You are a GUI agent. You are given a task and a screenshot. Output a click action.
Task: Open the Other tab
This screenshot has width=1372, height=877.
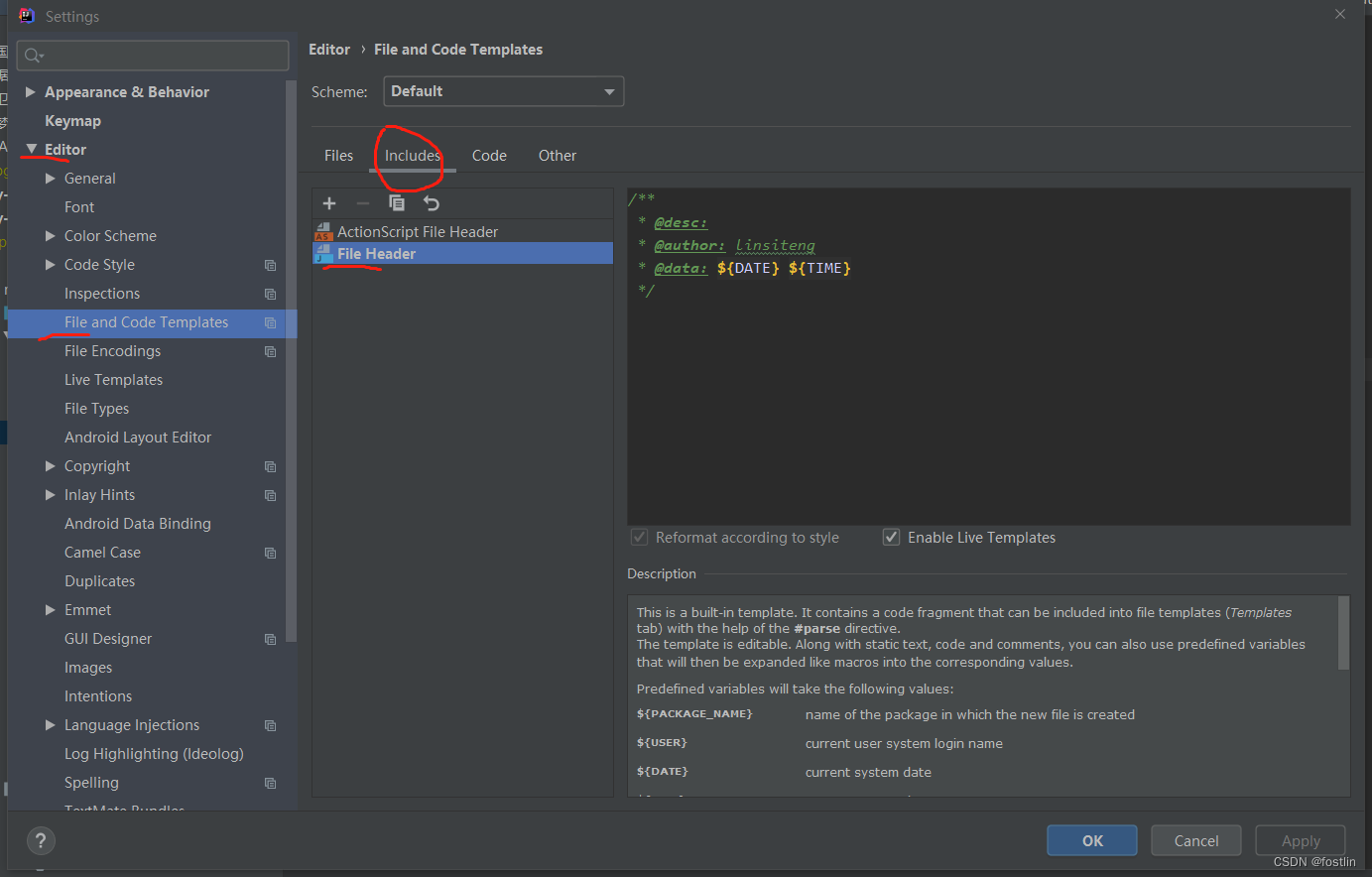coord(557,155)
